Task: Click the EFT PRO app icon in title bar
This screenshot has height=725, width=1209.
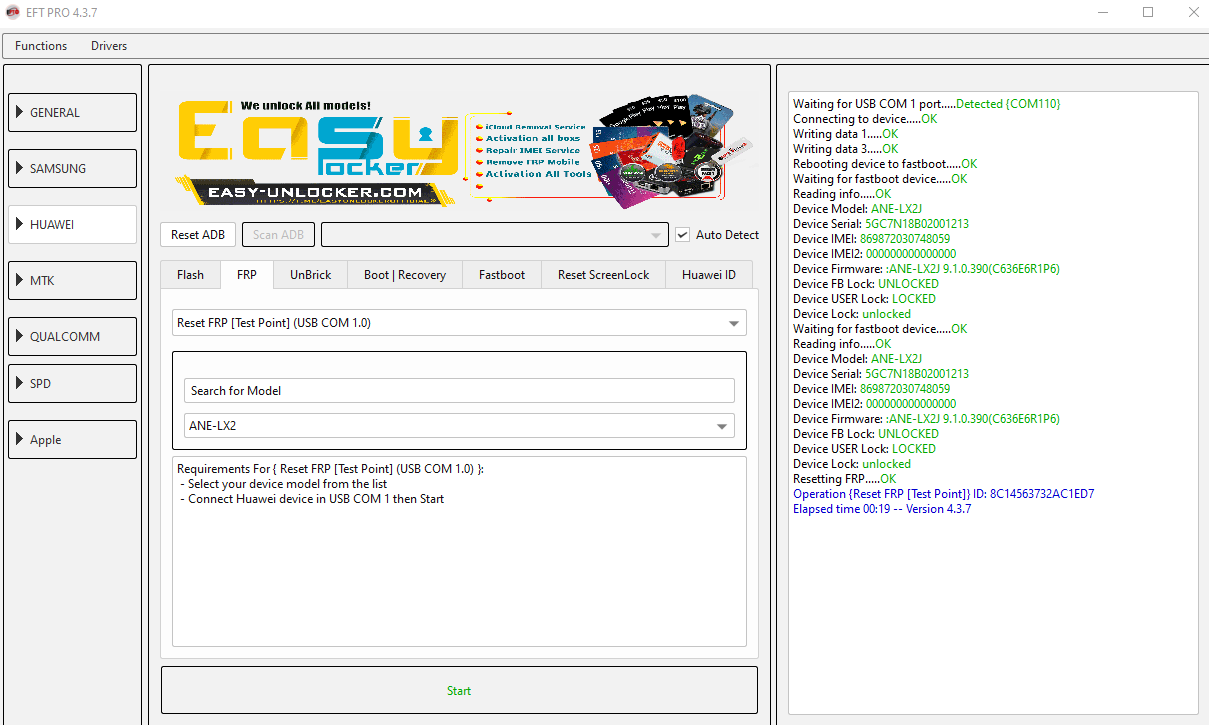Action: click(x=13, y=12)
